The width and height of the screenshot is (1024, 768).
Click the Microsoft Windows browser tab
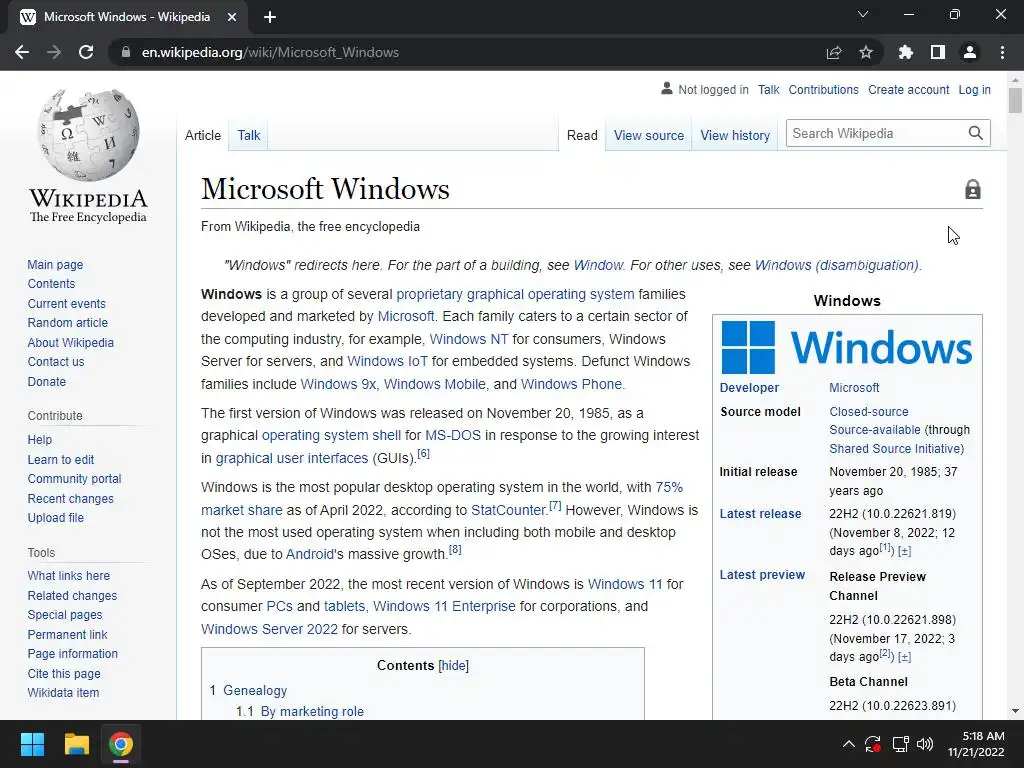[x=127, y=17]
